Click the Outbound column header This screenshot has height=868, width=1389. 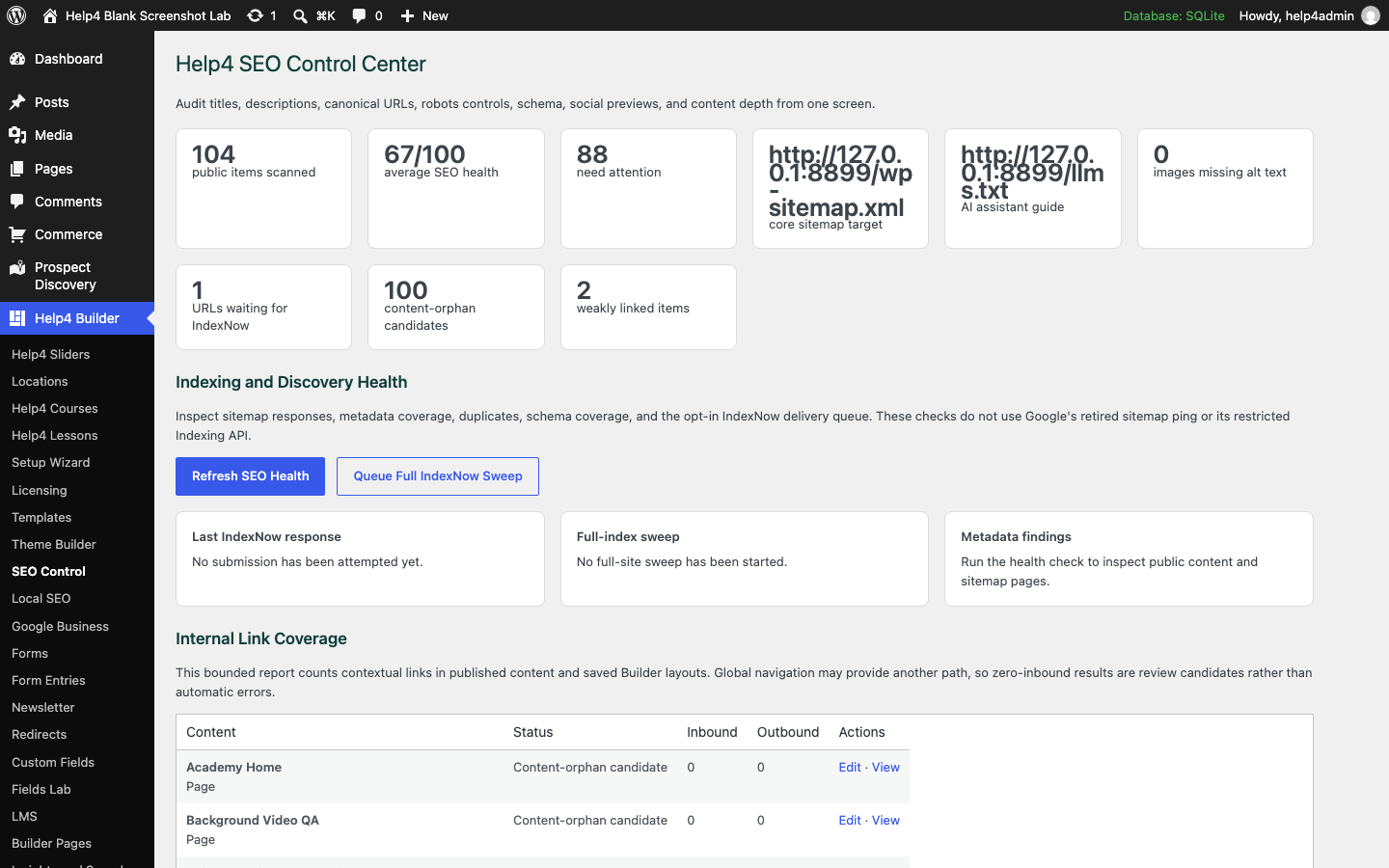(788, 733)
